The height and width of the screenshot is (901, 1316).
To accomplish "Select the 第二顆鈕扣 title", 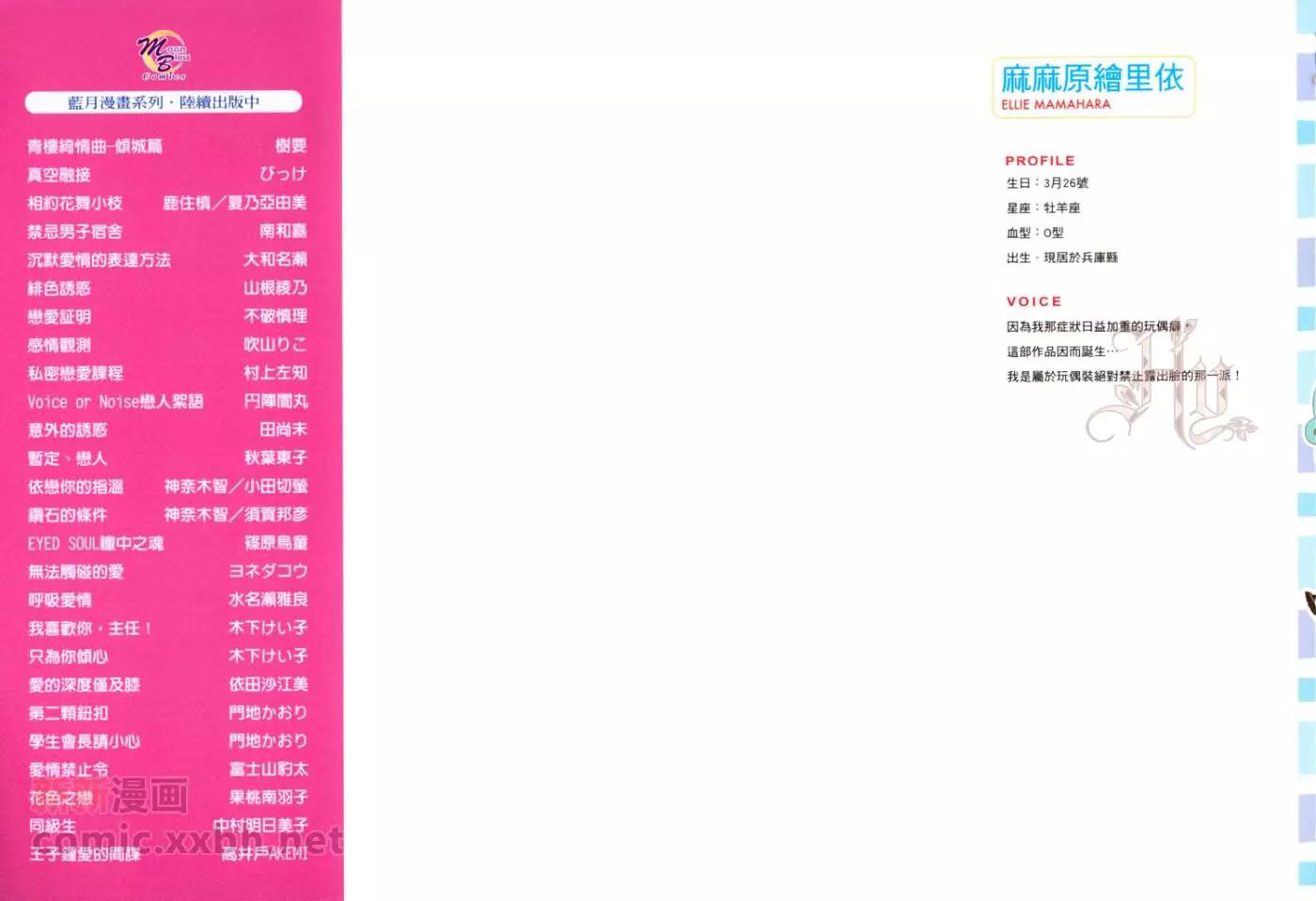I will (68, 713).
